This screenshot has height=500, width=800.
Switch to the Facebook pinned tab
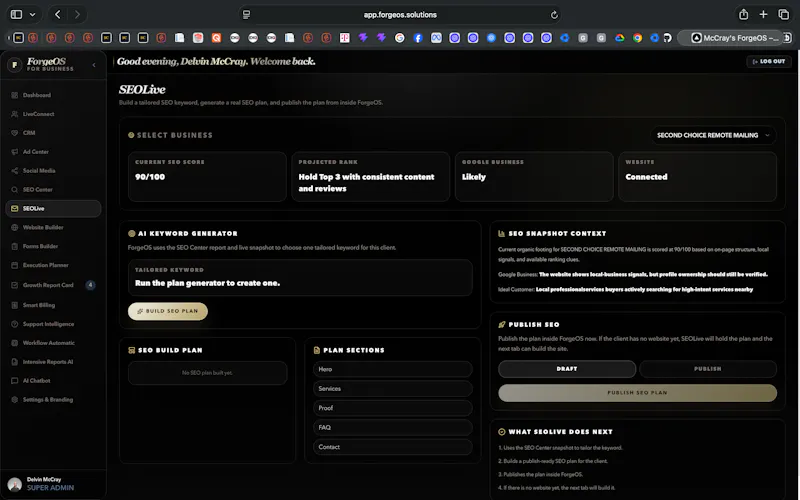click(x=418, y=38)
